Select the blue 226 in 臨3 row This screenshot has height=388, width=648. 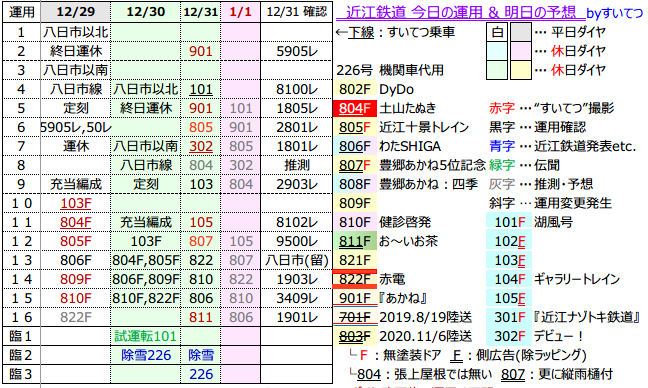[200, 374]
